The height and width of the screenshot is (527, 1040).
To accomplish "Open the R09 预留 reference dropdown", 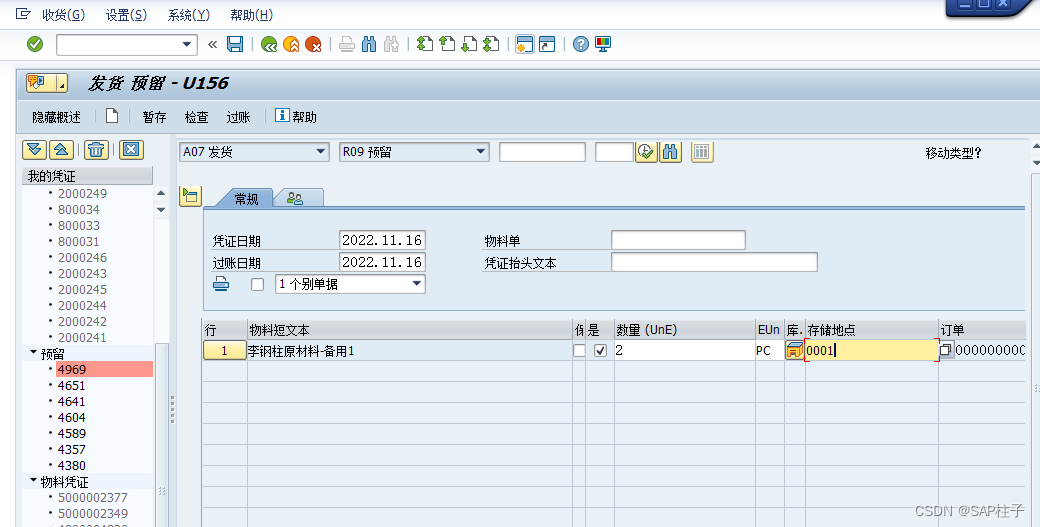I will (481, 152).
